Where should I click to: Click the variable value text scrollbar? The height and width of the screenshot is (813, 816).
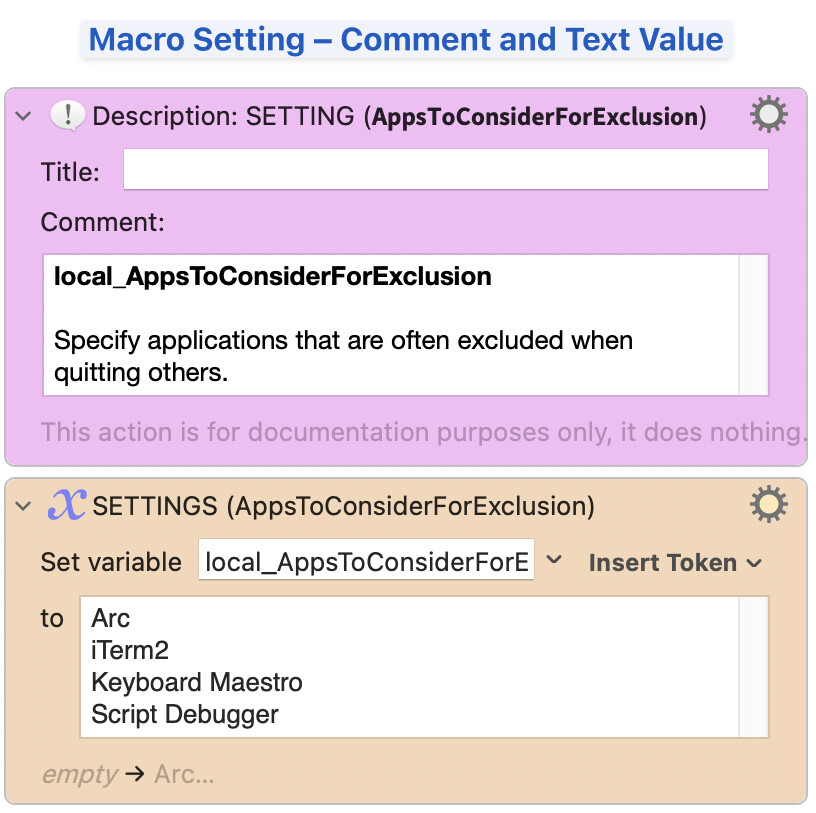[x=753, y=667]
